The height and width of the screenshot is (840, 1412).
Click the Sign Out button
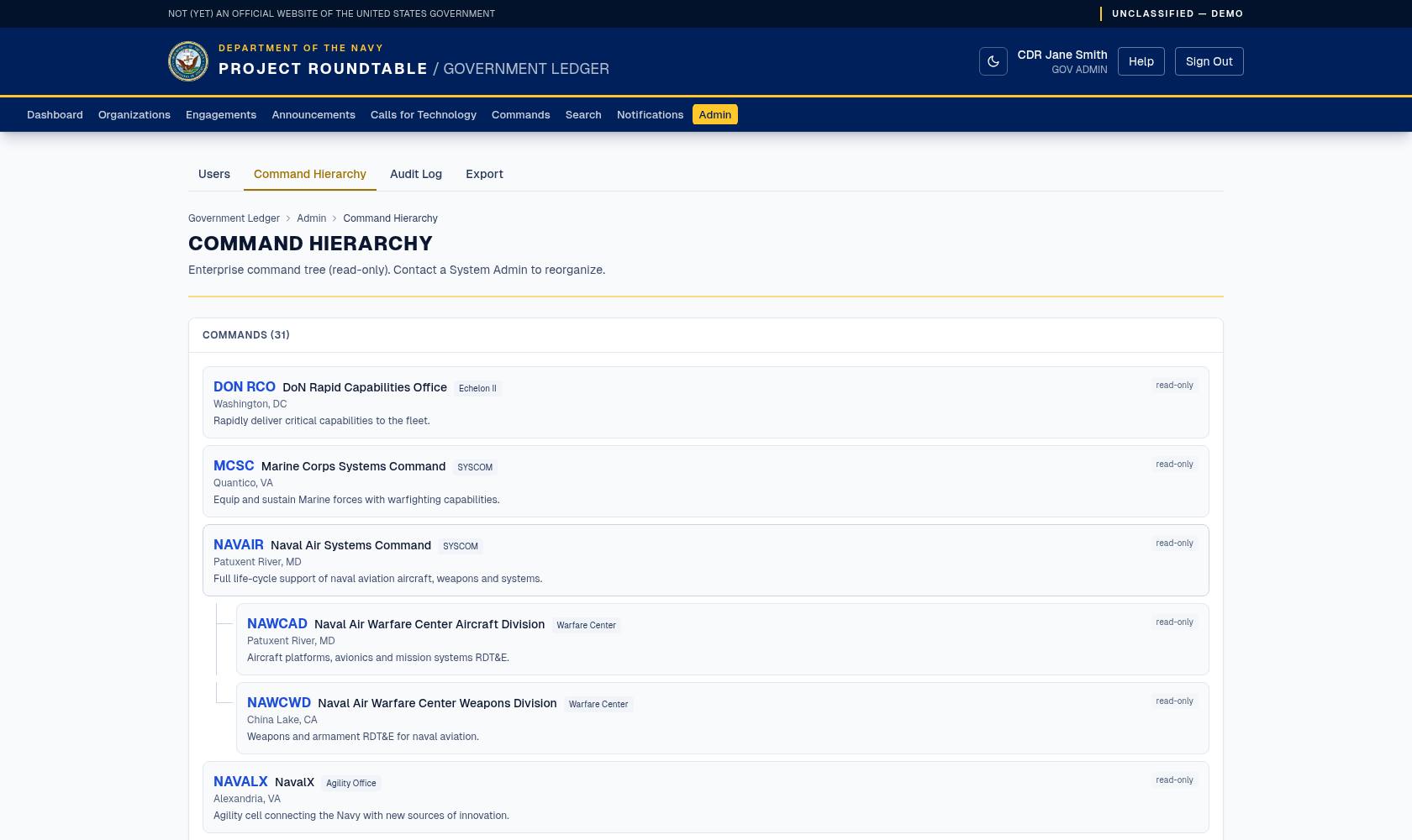1209,61
